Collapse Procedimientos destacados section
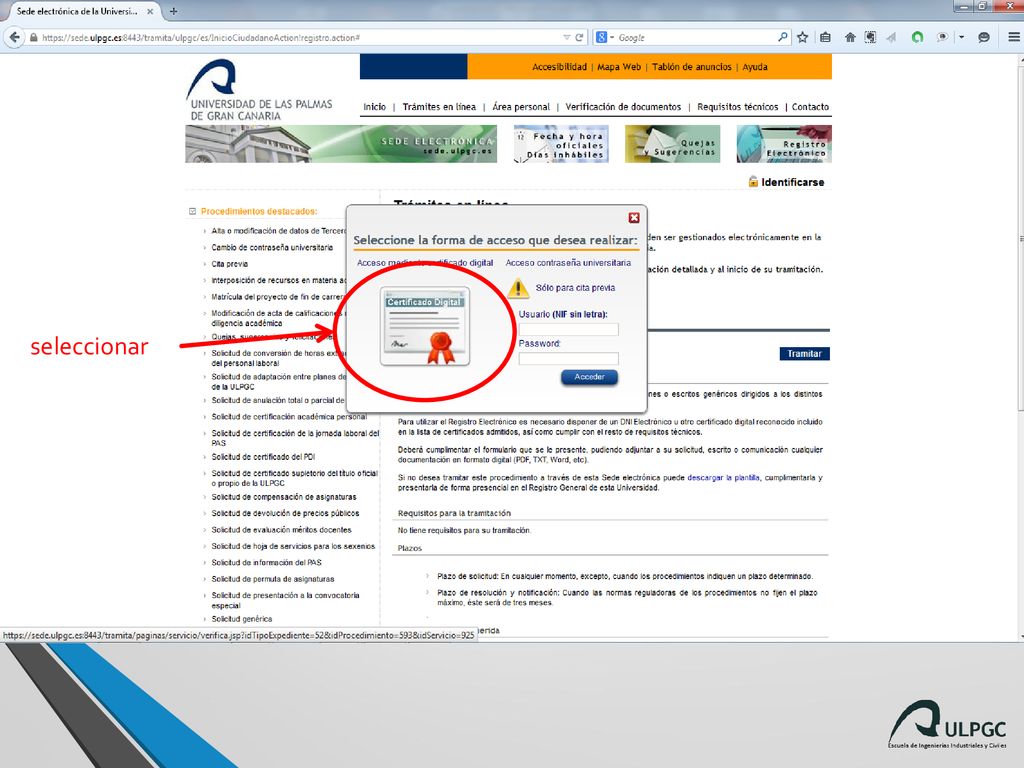1024x768 pixels. (x=193, y=212)
